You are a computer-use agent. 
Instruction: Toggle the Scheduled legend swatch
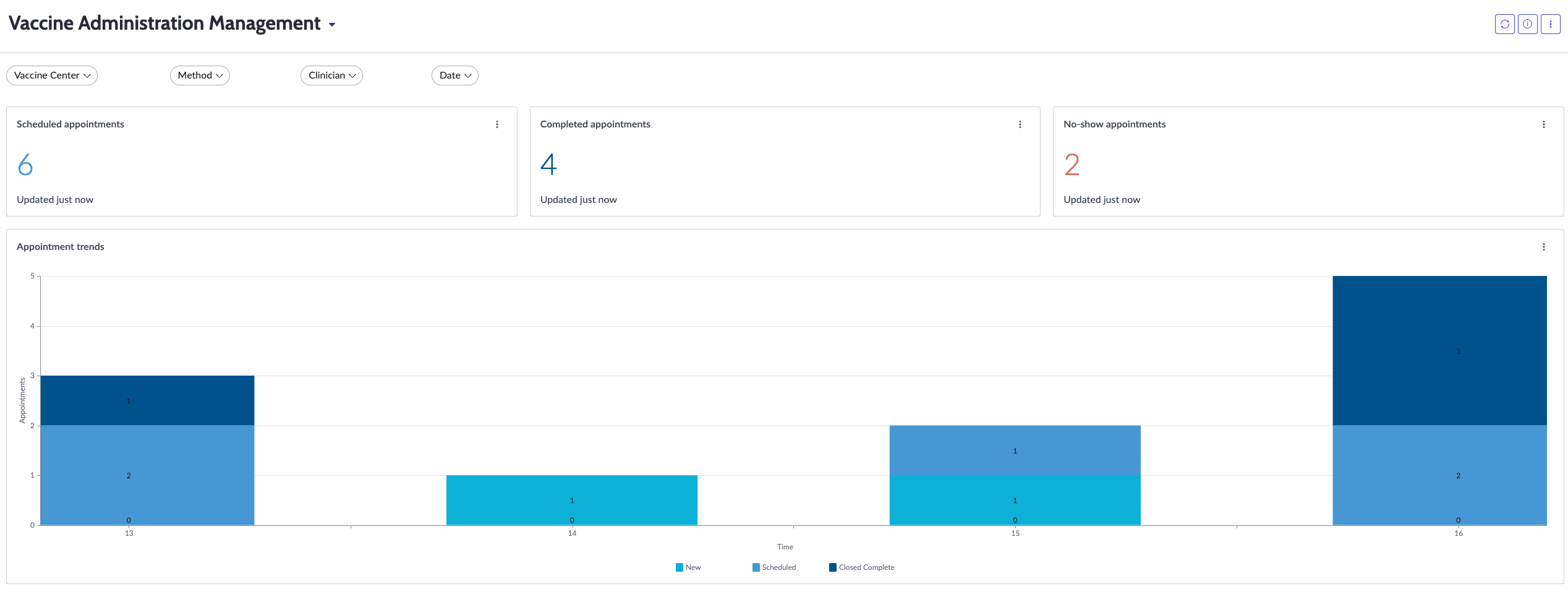click(756, 567)
